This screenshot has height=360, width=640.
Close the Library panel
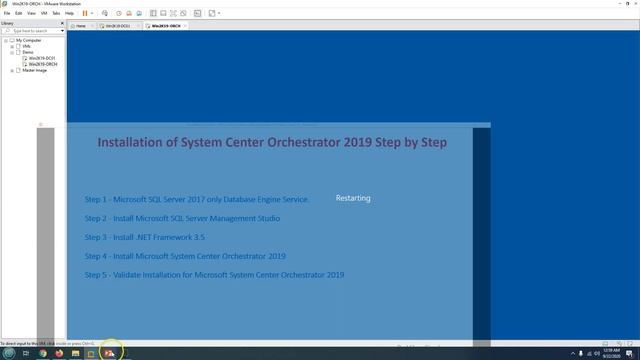coord(62,23)
